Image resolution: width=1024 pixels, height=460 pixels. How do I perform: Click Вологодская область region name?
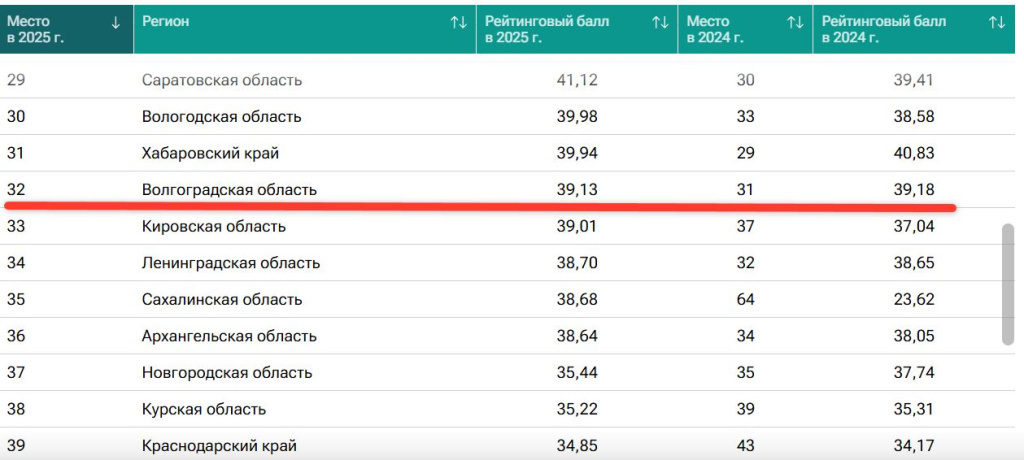point(221,117)
